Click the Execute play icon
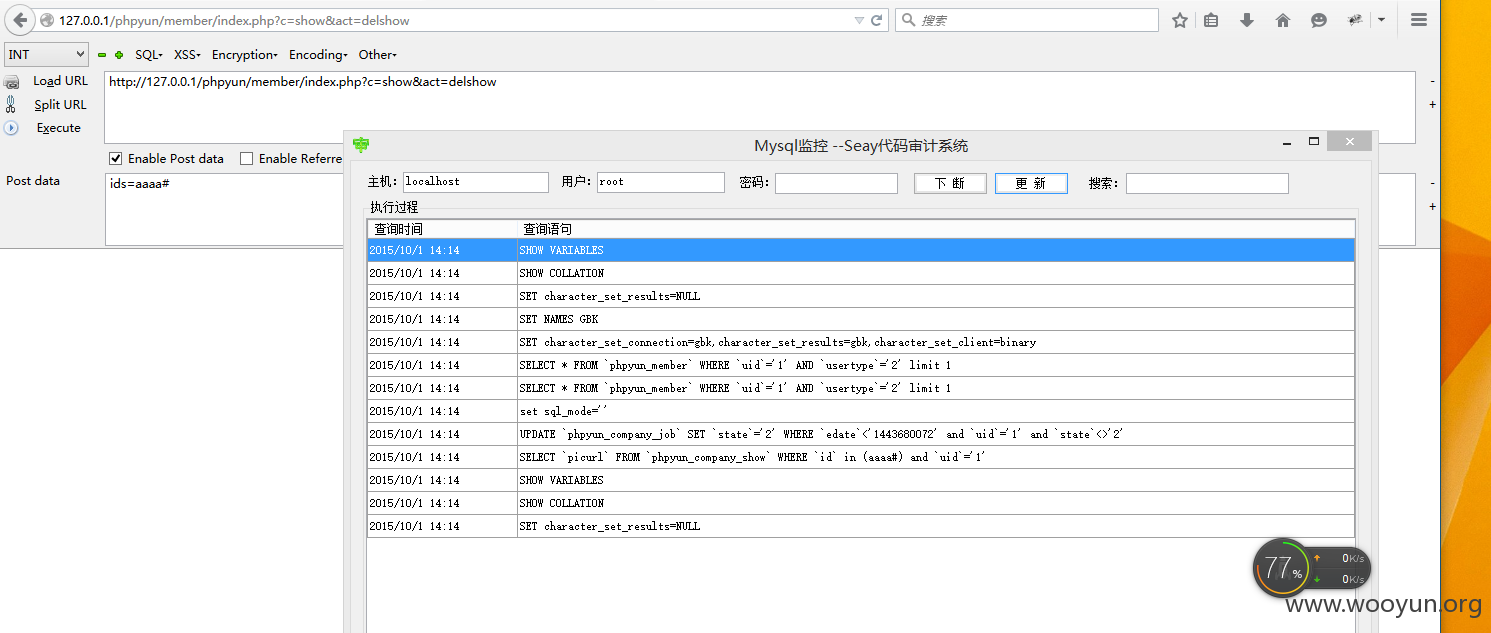The image size is (1491, 633). [x=11, y=128]
